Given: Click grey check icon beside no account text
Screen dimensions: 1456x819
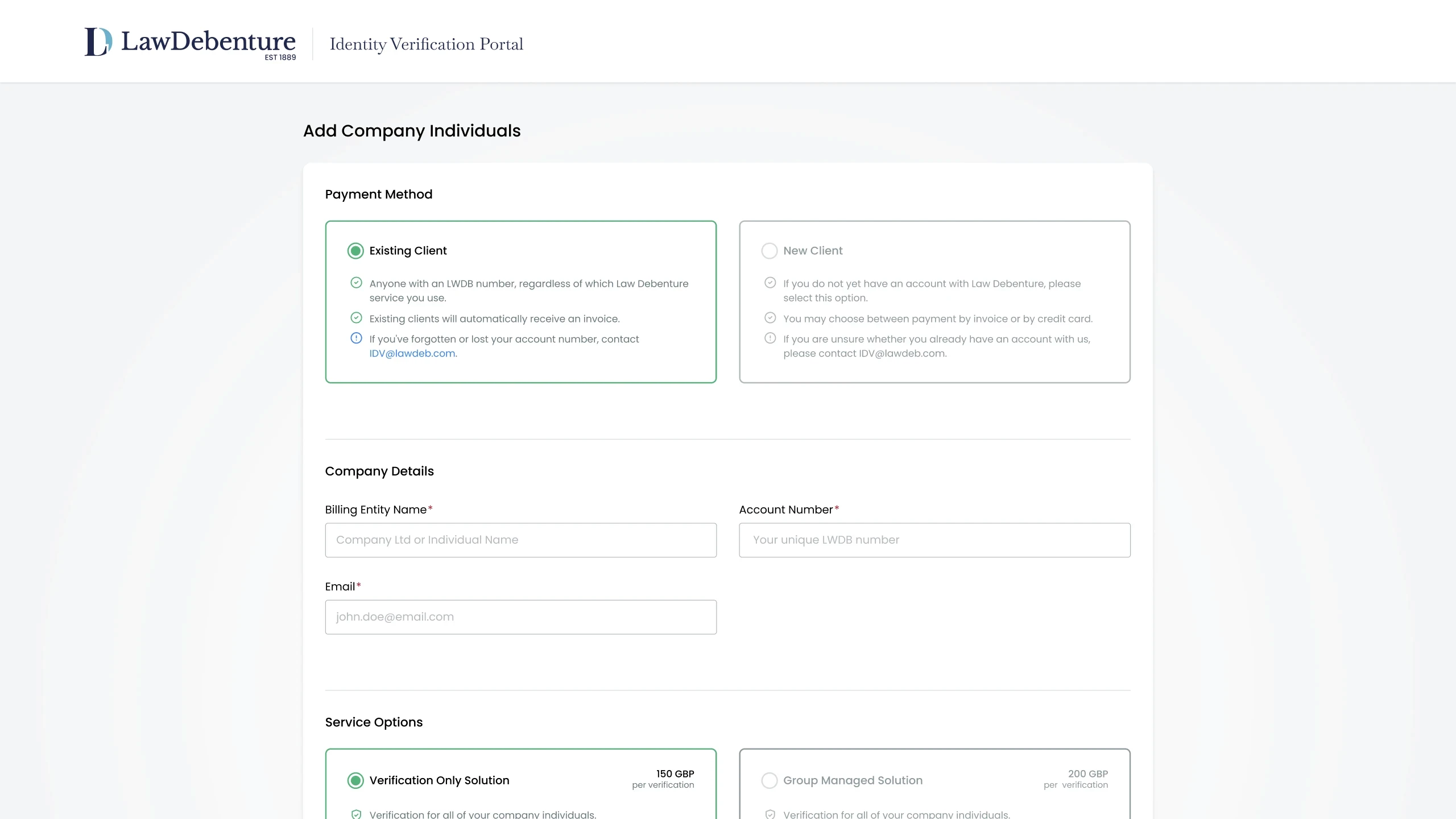Looking at the screenshot, I should (x=770, y=283).
